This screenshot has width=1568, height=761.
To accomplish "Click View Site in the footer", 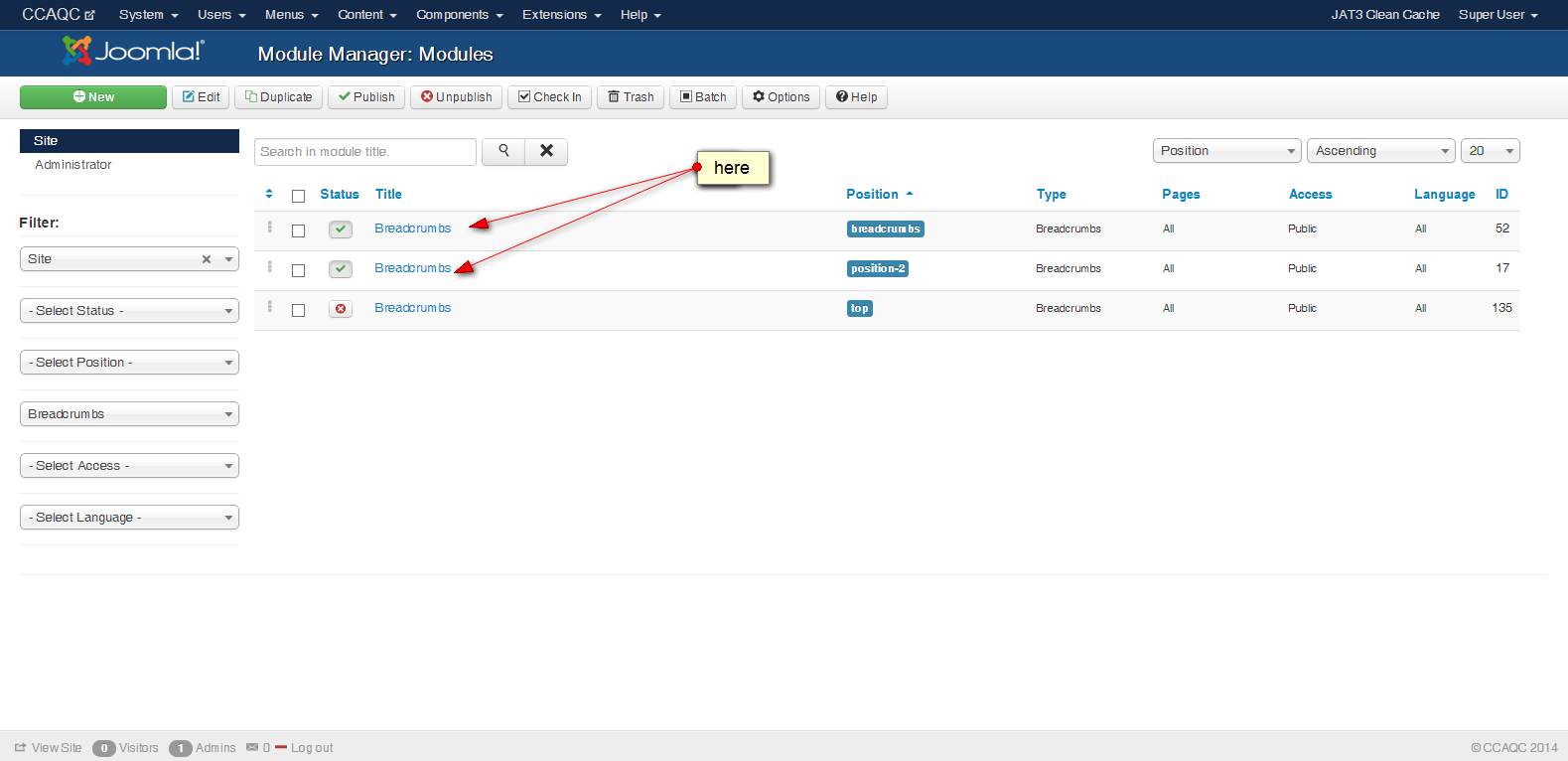I will tap(49, 748).
